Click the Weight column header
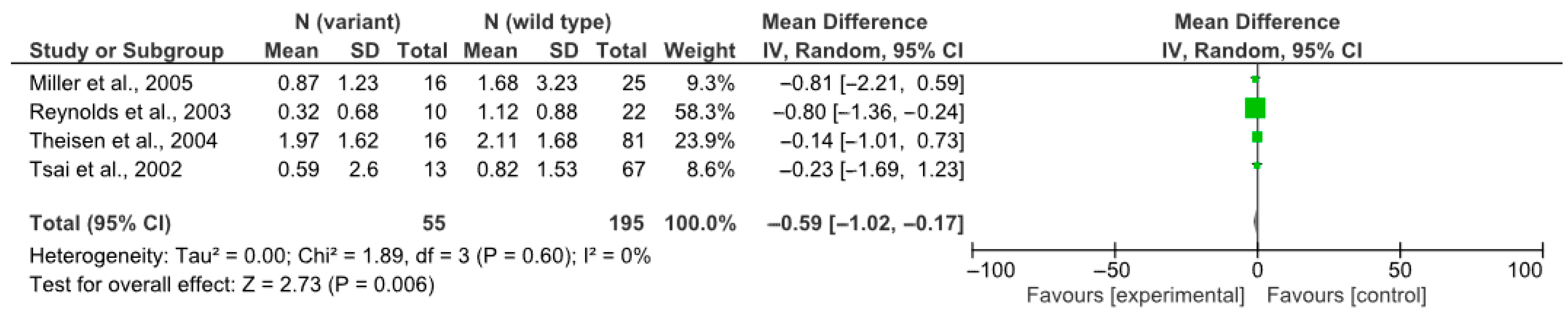Image resolution: width=1568 pixels, height=314 pixels. click(699, 51)
